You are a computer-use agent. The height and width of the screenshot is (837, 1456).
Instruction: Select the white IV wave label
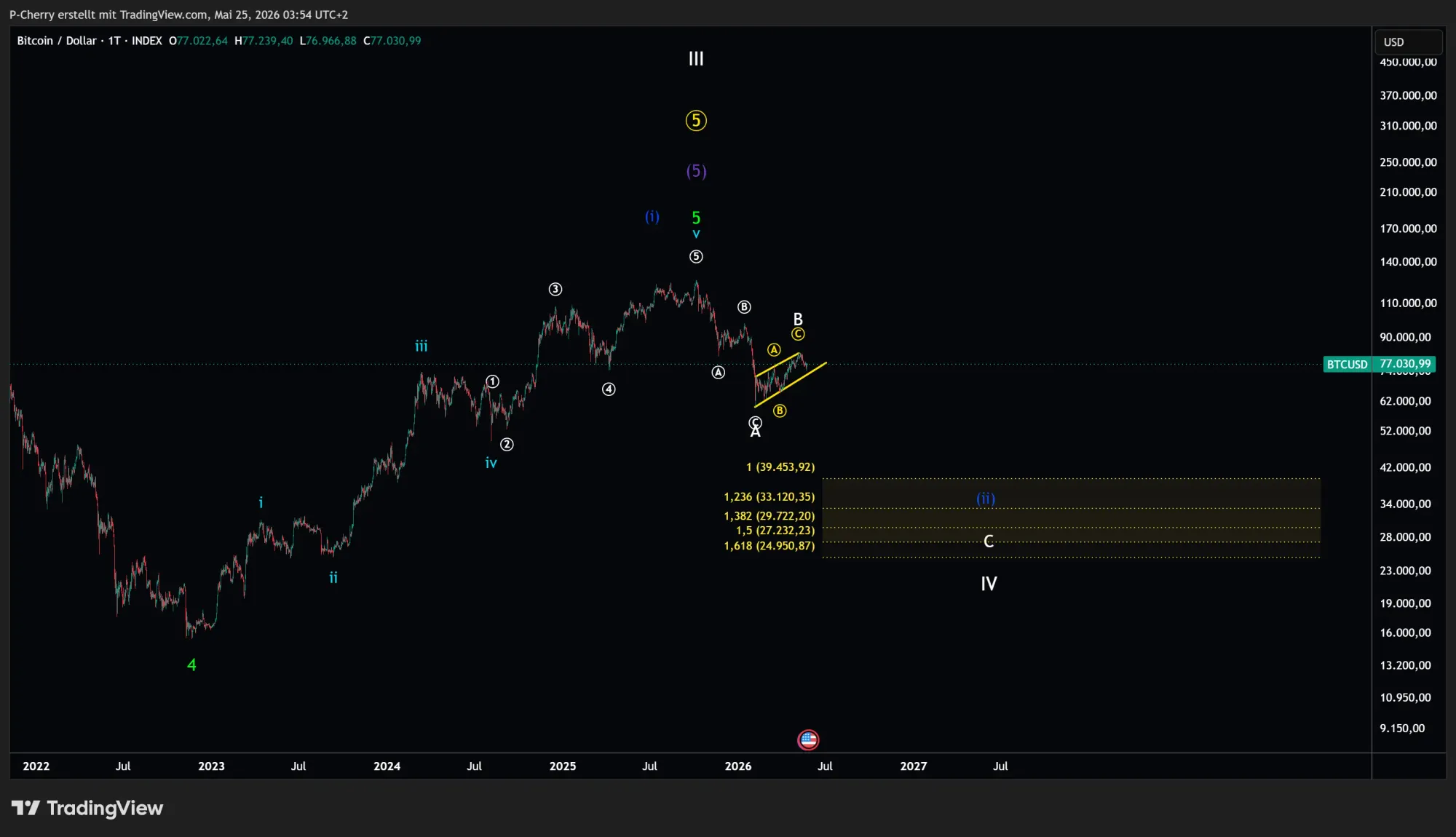click(x=989, y=584)
